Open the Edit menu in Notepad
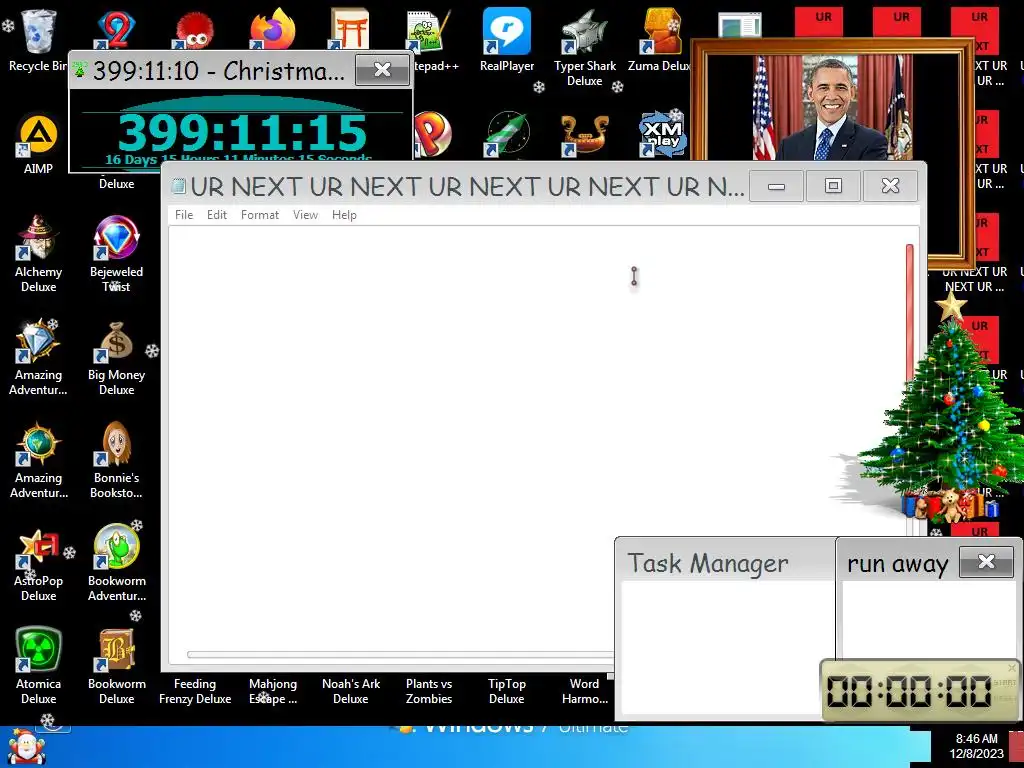The width and height of the screenshot is (1024, 768). (217, 215)
